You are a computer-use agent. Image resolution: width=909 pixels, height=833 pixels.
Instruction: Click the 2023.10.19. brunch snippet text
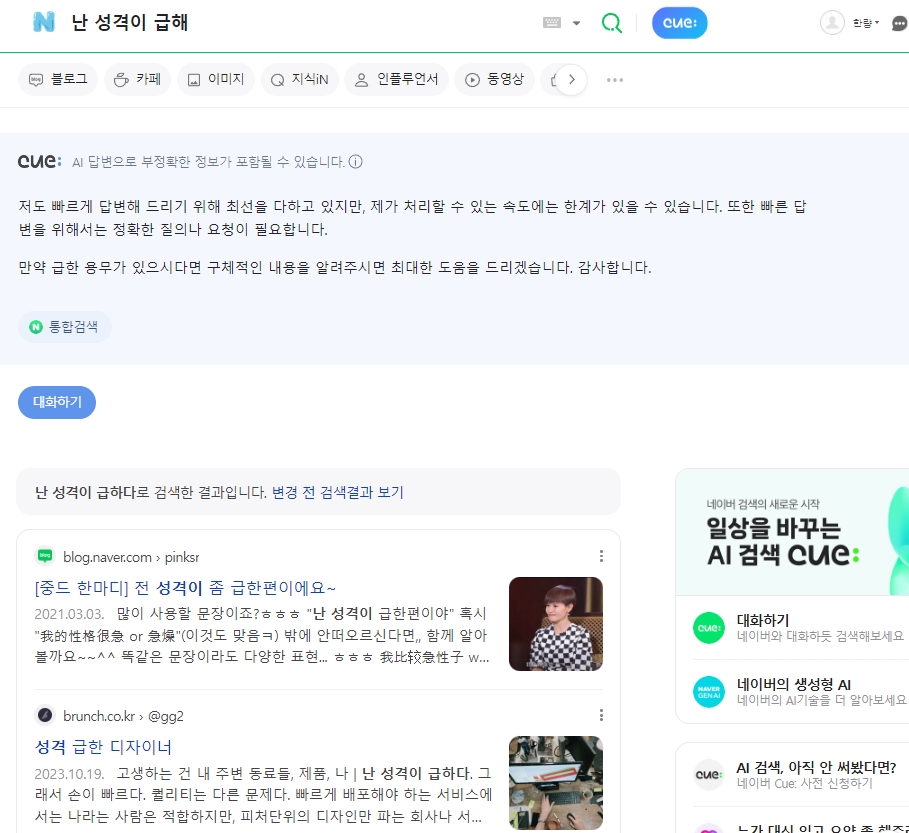click(x=263, y=795)
